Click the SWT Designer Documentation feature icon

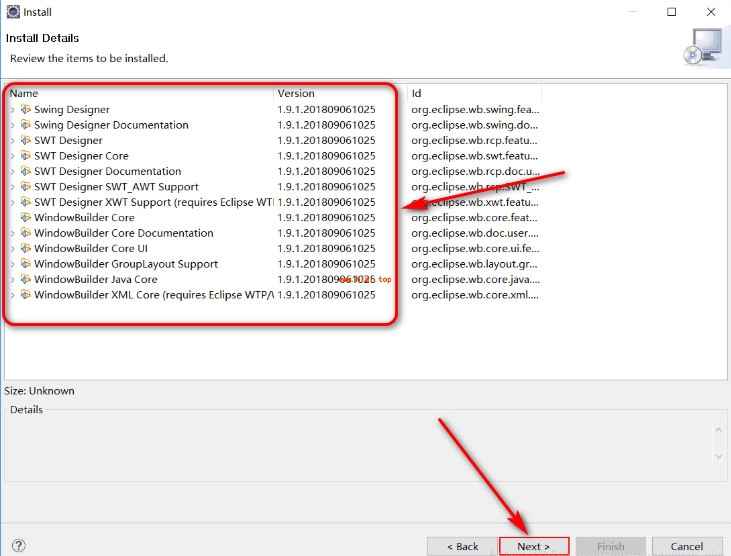tap(26, 171)
